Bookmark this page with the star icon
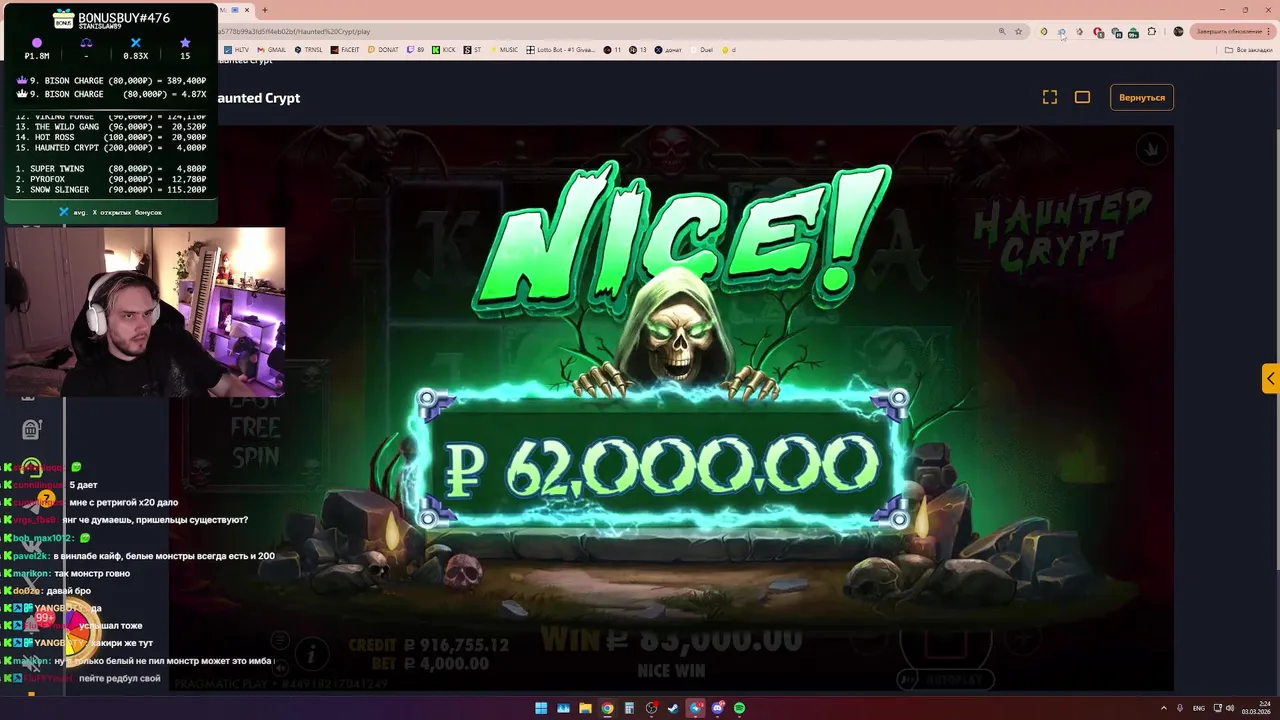1280x720 pixels. point(1018,32)
